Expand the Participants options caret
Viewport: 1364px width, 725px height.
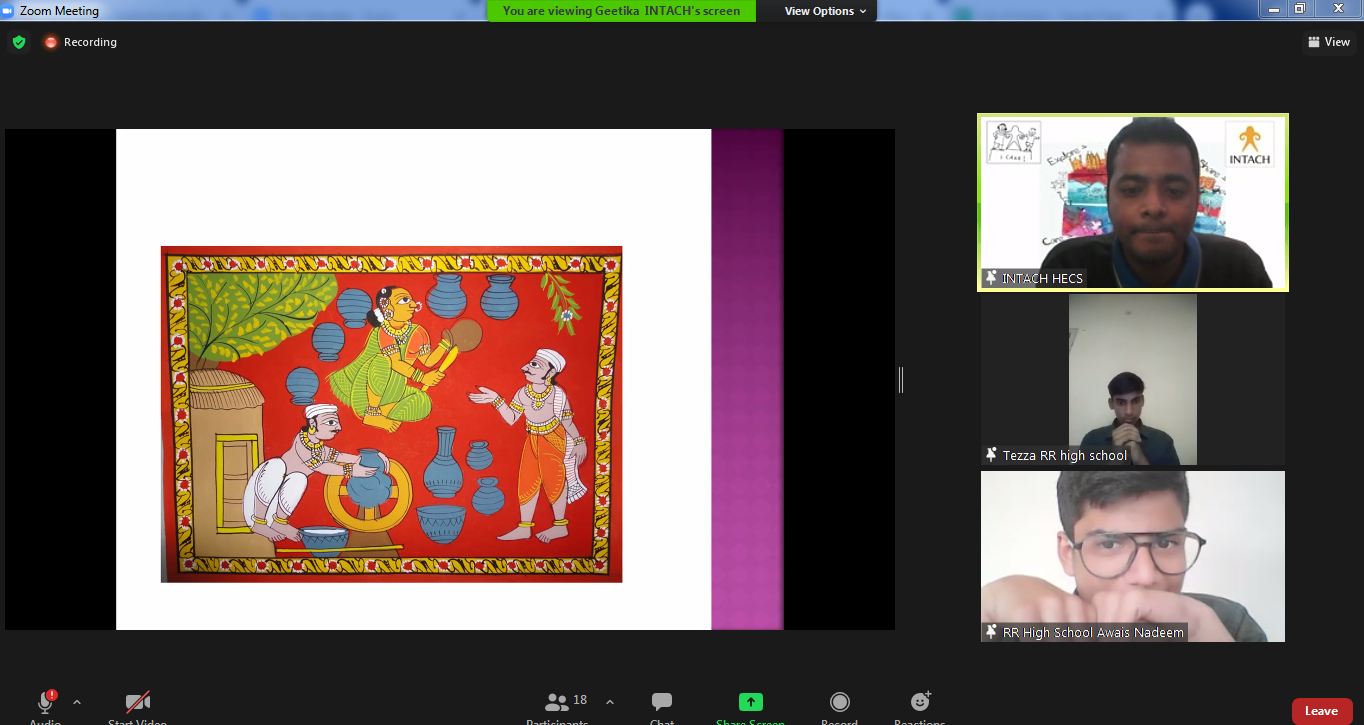(610, 702)
